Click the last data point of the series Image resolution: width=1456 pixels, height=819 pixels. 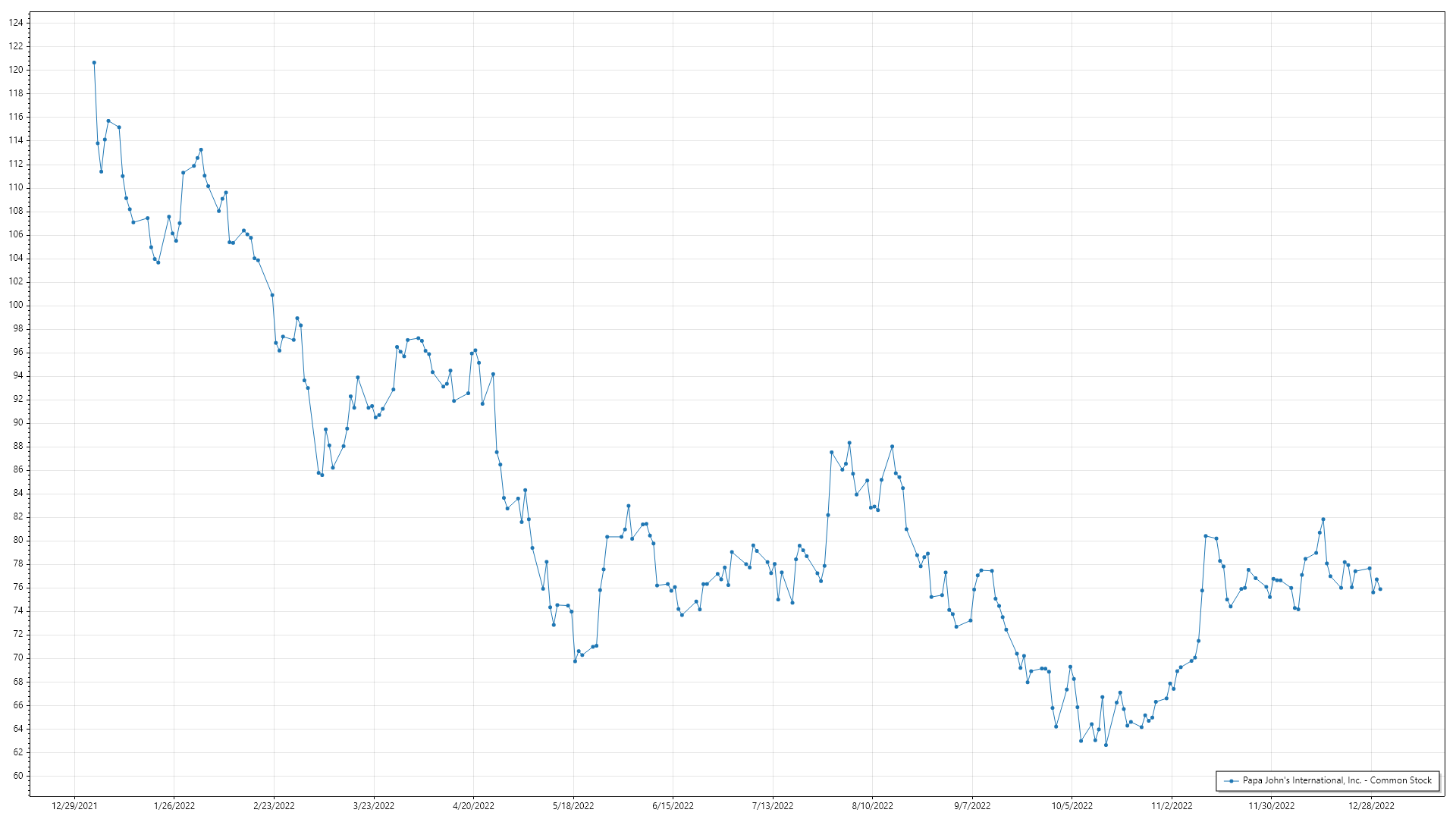1380,589
